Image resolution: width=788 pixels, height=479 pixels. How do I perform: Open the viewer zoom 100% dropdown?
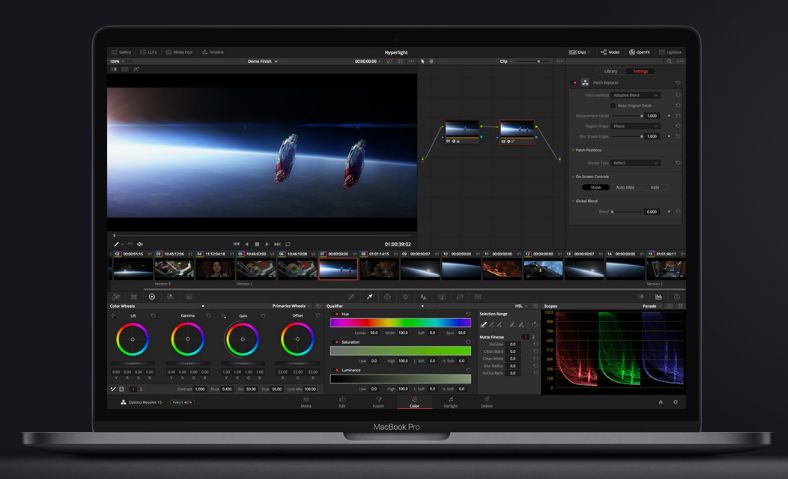click(x=116, y=61)
